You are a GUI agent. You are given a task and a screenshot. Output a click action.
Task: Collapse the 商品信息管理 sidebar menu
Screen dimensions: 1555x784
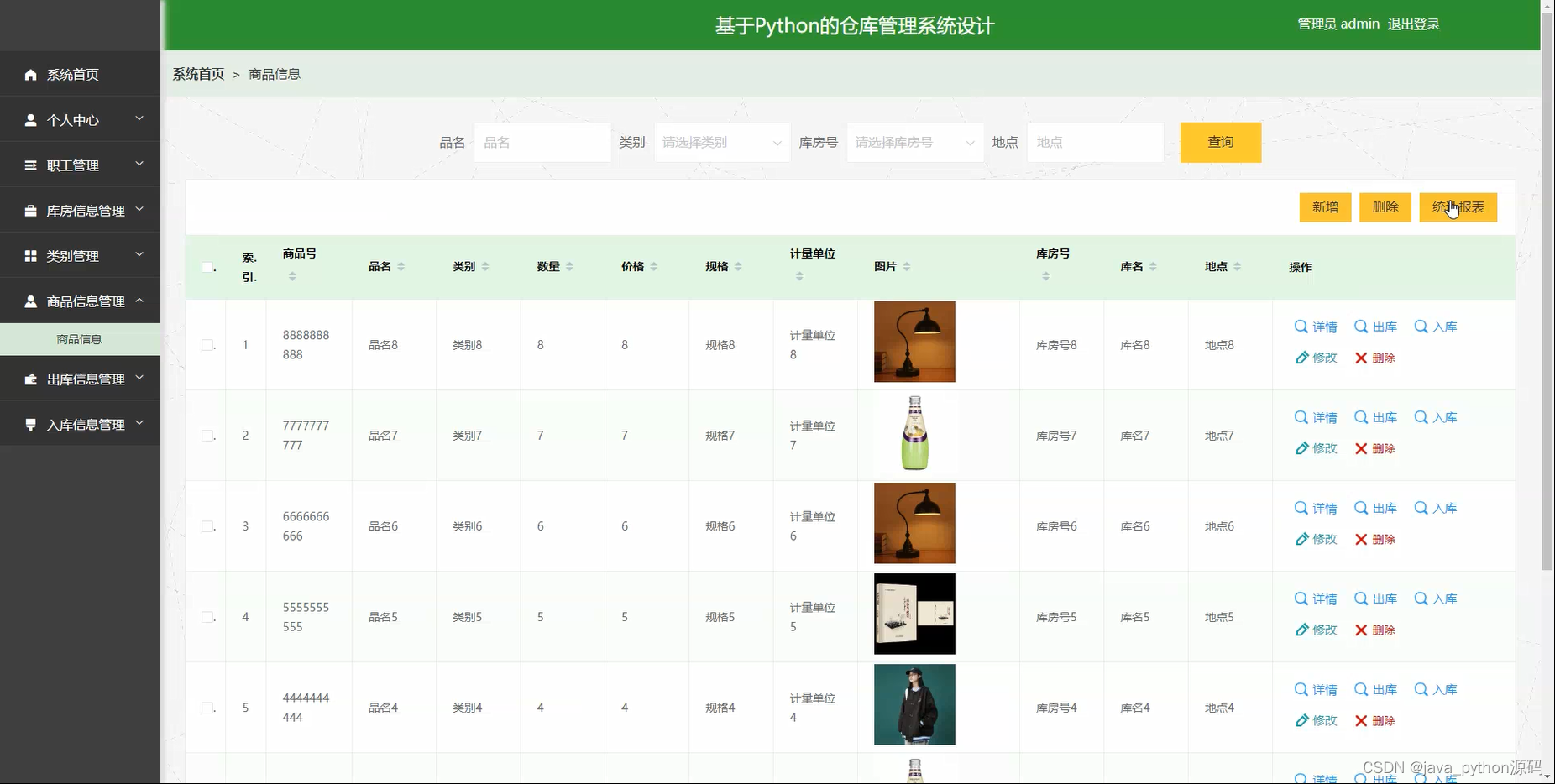click(80, 301)
